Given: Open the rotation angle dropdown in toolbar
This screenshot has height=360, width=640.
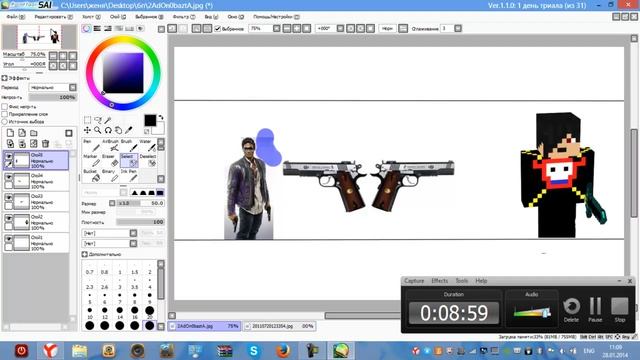Looking at the screenshot, I should (340, 29).
